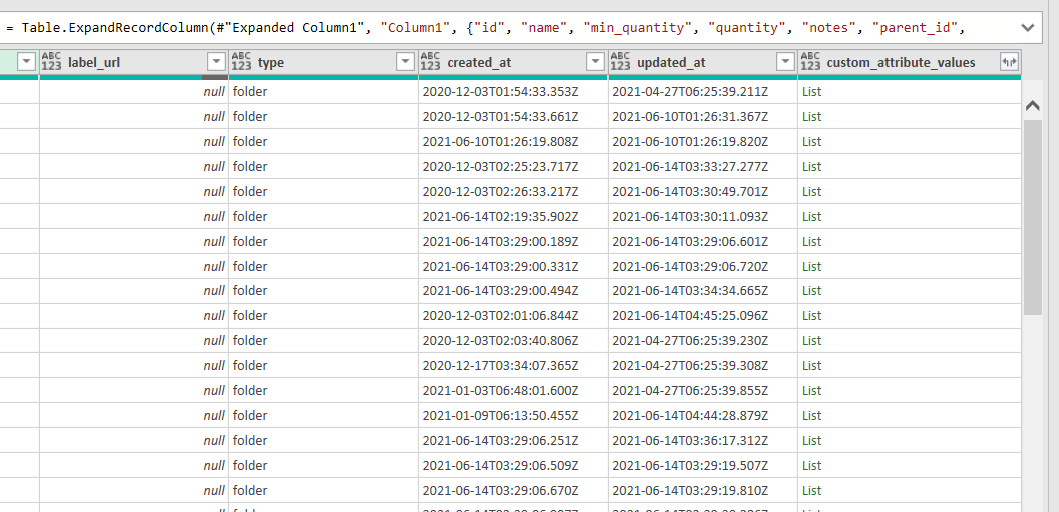Select the created_at column header

tap(479, 63)
